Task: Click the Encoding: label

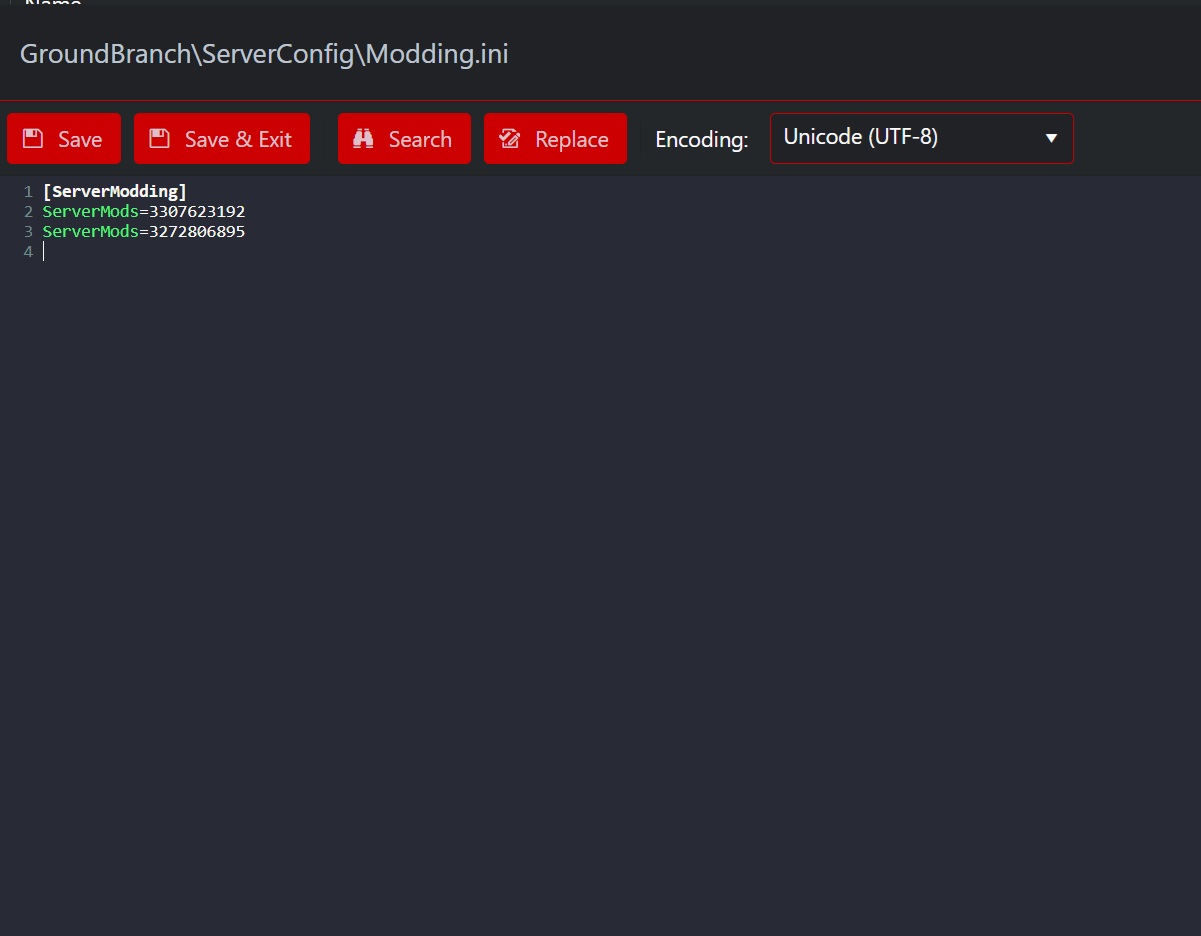Action: [x=701, y=140]
